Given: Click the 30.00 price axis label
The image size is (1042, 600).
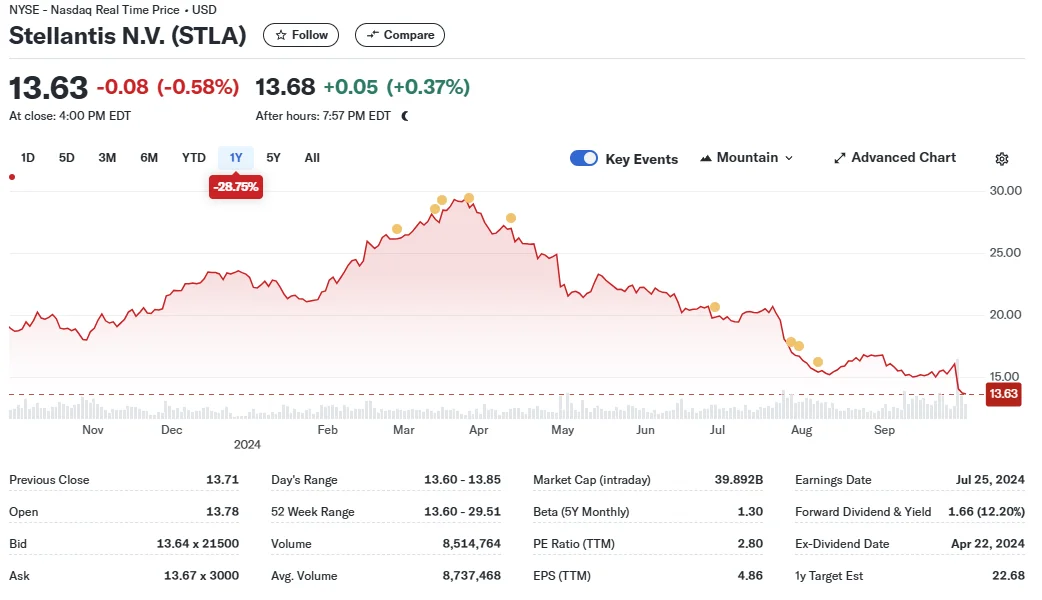Looking at the screenshot, I should 1005,191.
